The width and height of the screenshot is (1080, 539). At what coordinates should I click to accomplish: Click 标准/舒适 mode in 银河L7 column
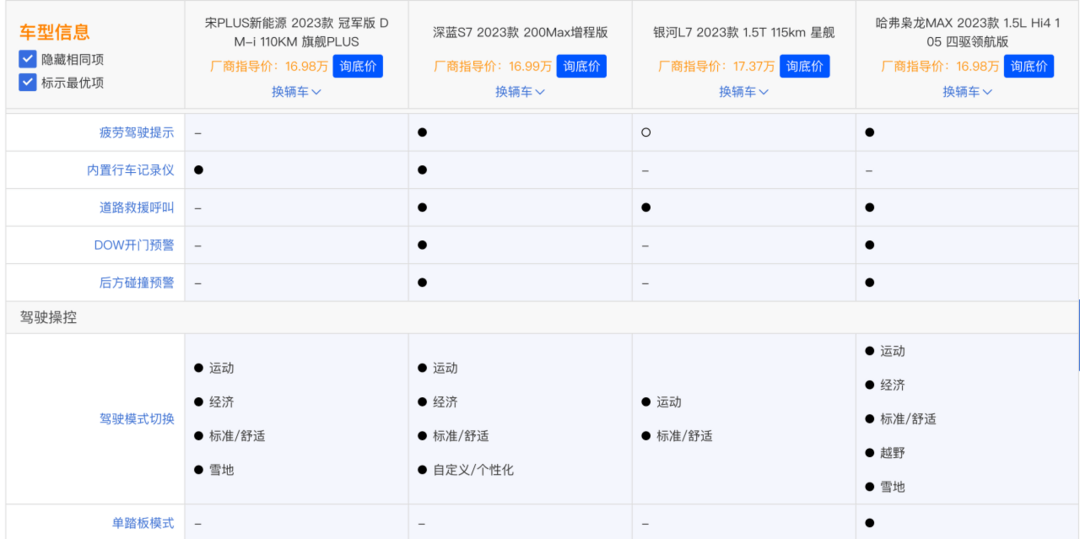(685, 436)
